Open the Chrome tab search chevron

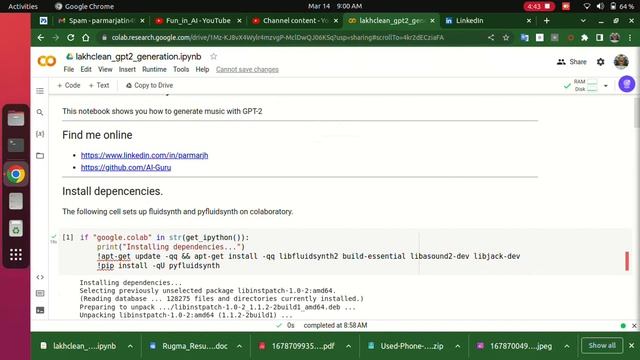(x=583, y=20)
